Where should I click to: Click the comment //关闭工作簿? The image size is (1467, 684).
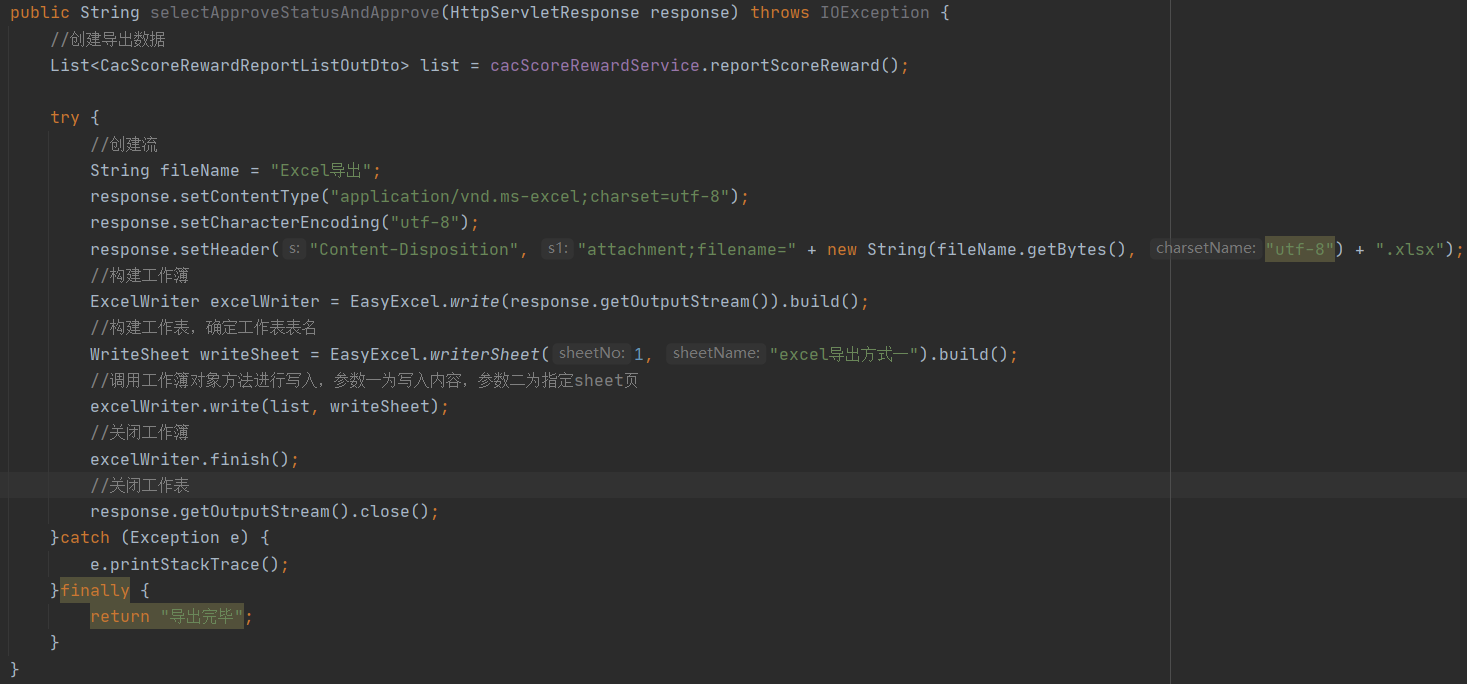coord(140,433)
